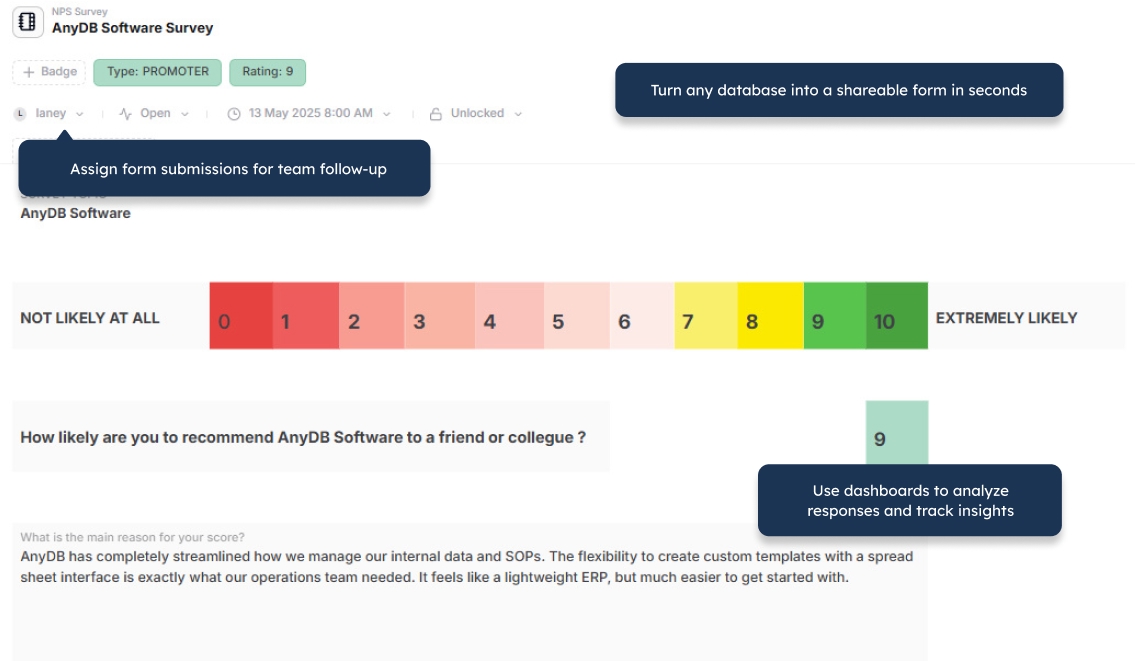Viewport: 1136px width, 661px height.
Task: Click the AnyDB Software survey topic value
Action: point(75,213)
